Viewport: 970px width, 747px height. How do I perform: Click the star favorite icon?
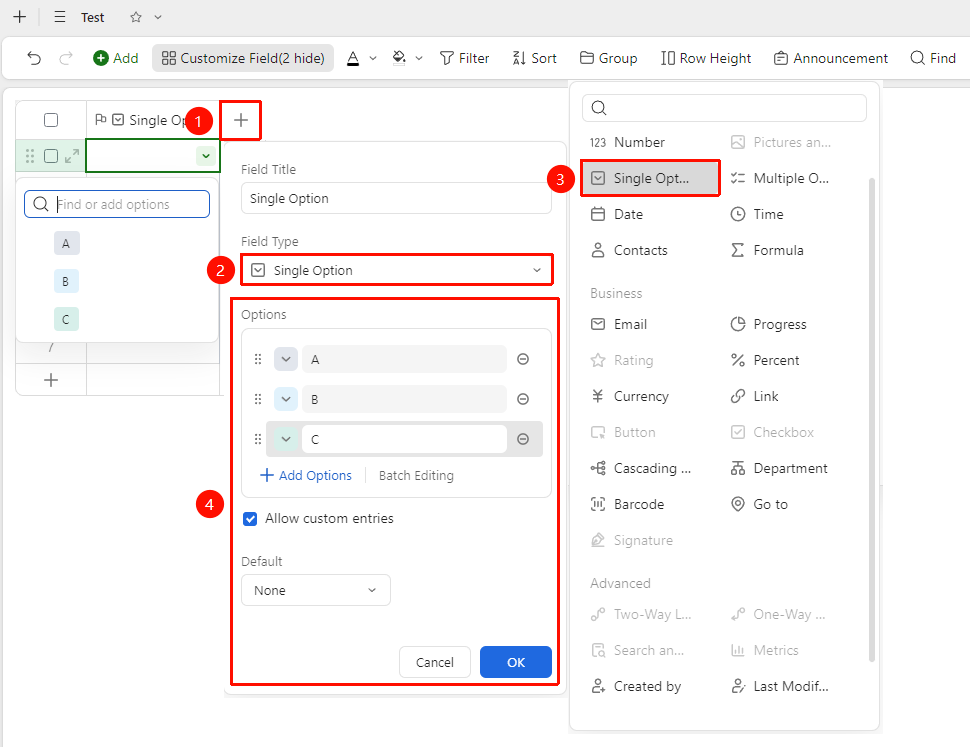(x=136, y=17)
